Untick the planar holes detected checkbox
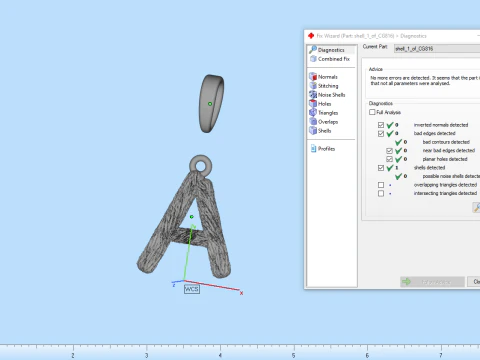This screenshot has width=480, height=360. pos(389,159)
